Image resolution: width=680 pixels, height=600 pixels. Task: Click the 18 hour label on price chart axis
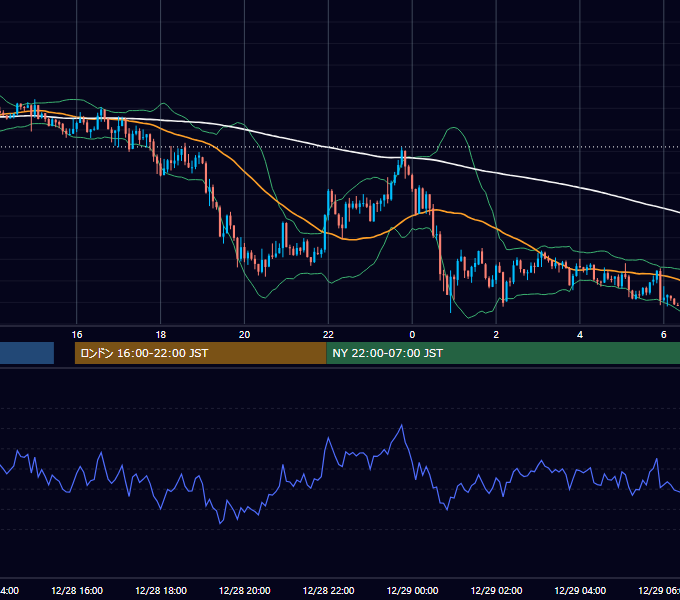(160, 335)
